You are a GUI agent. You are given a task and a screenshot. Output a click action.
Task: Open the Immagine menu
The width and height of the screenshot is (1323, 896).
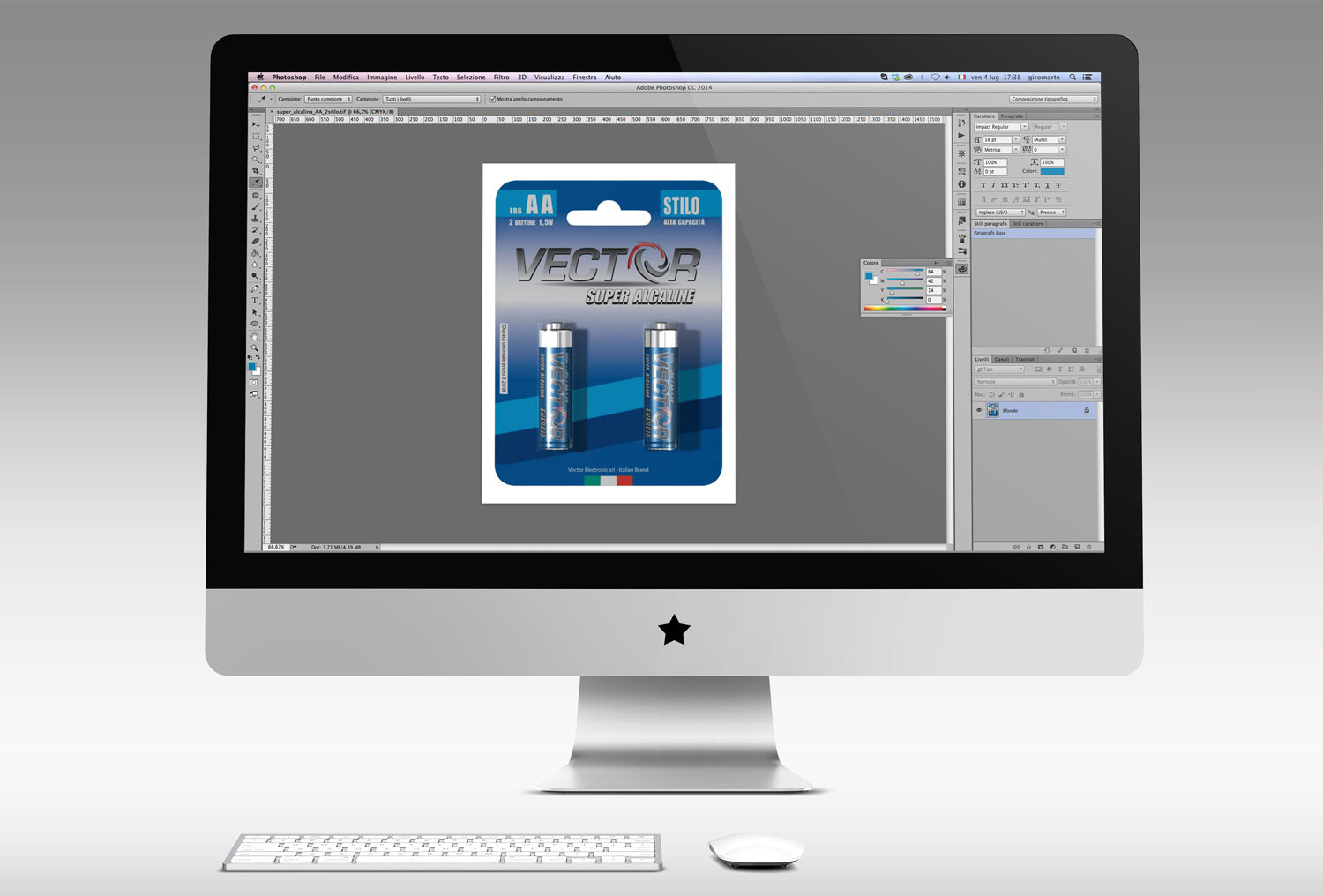click(x=382, y=78)
